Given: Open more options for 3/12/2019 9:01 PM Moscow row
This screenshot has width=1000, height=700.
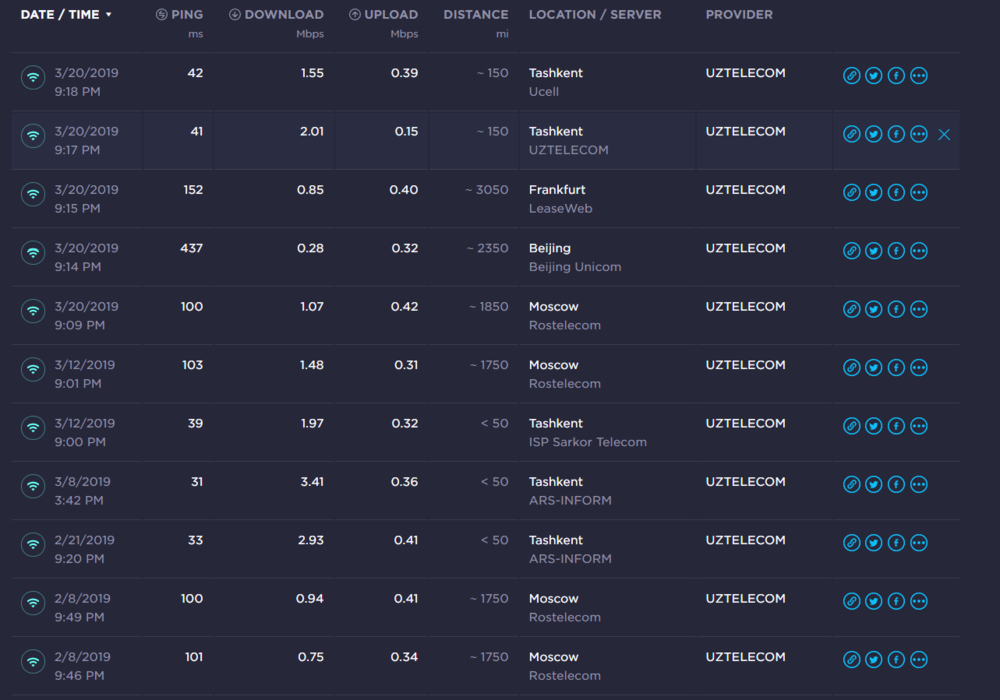Looking at the screenshot, I should pos(919,368).
